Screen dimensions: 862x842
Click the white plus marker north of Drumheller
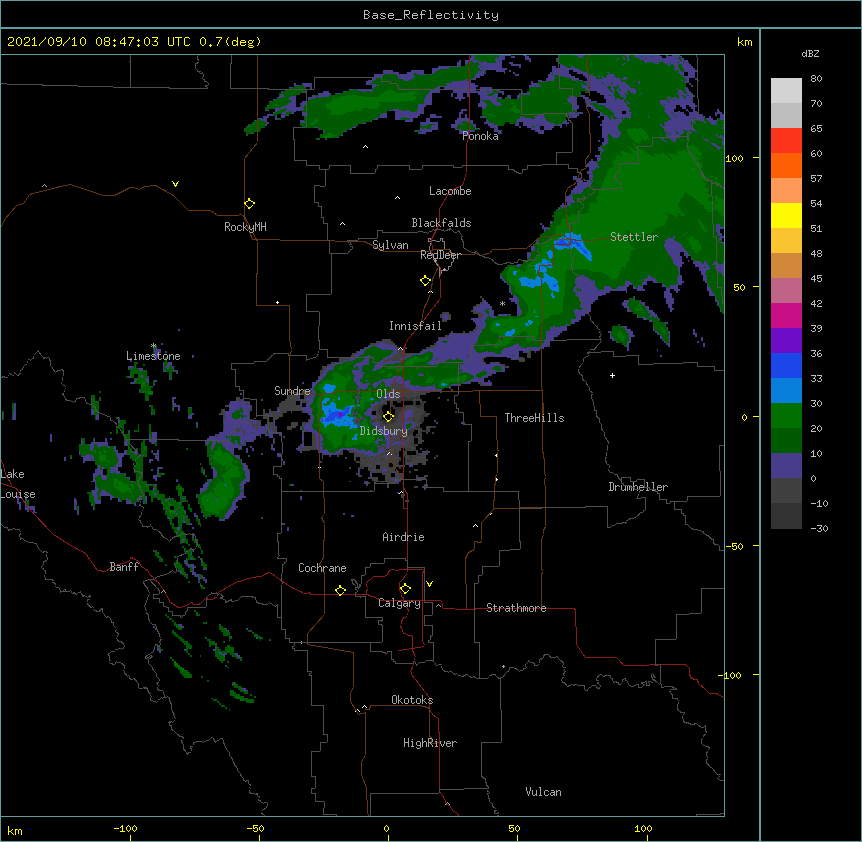tap(612, 375)
